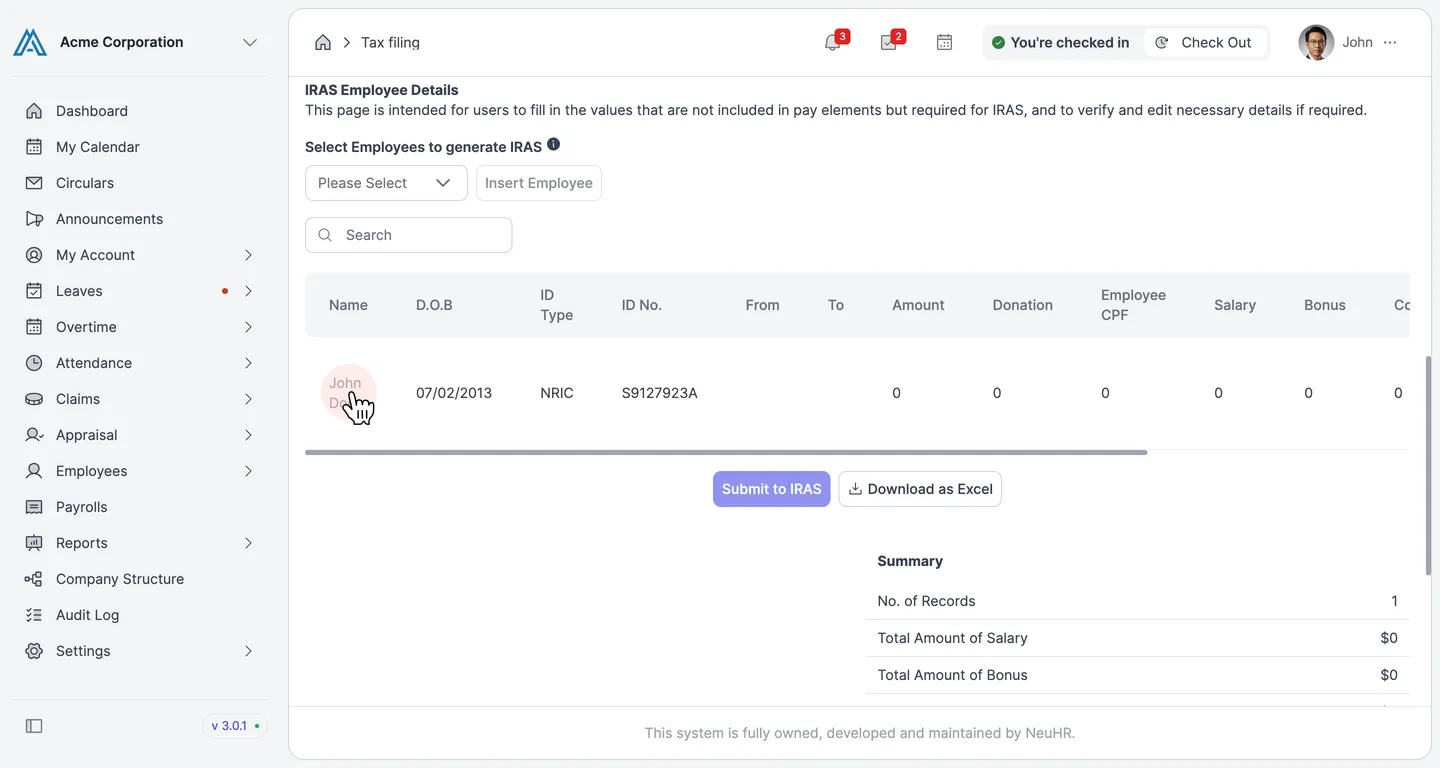Click the Total Amount of Salary row
1440x768 pixels.
coord(1138,638)
